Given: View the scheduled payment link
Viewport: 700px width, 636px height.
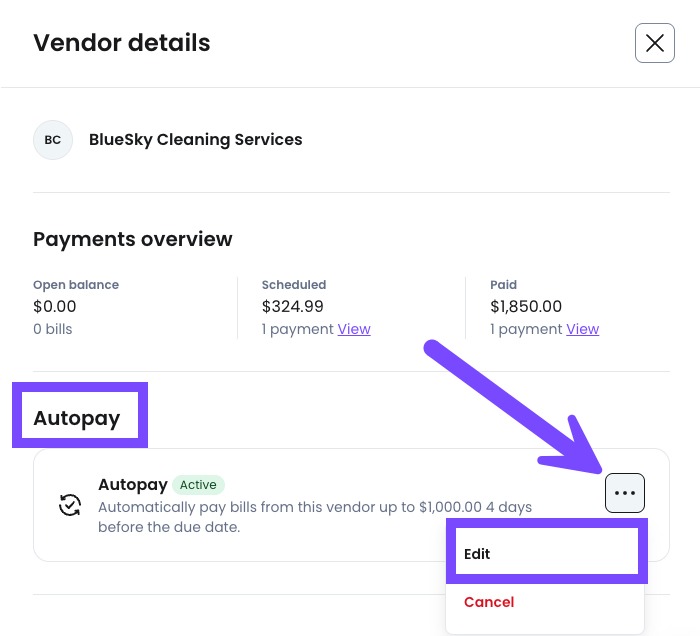Looking at the screenshot, I should [354, 329].
